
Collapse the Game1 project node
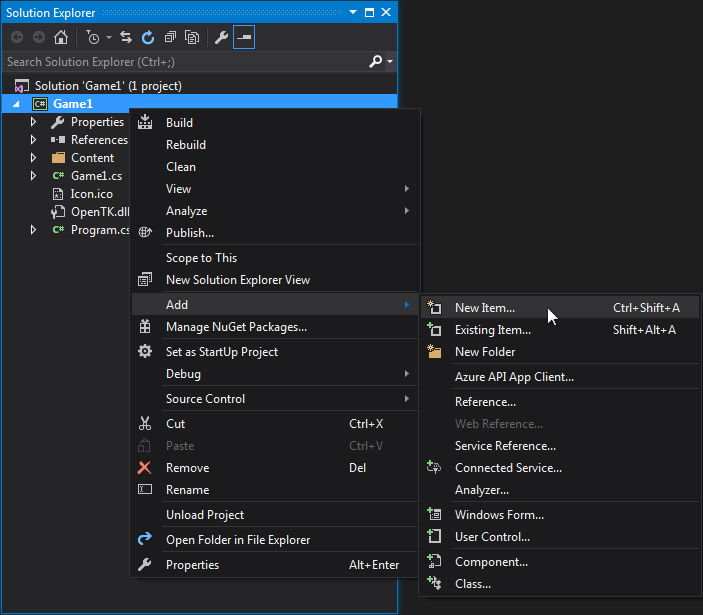(17, 104)
